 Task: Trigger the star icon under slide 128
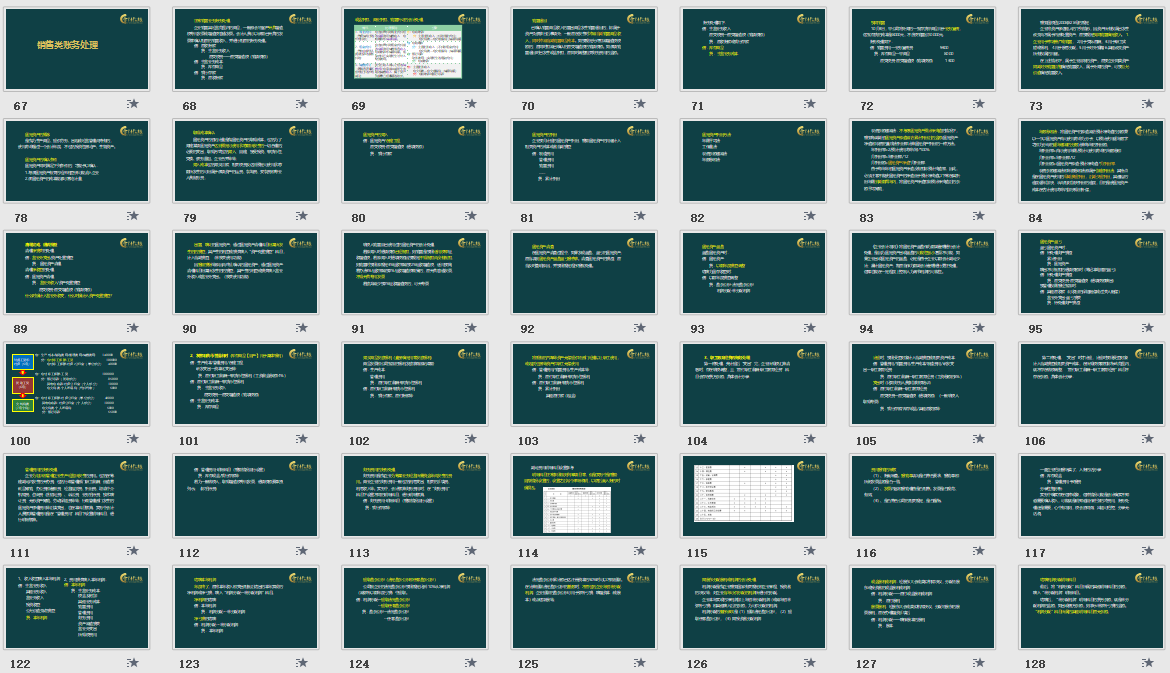point(1148,663)
